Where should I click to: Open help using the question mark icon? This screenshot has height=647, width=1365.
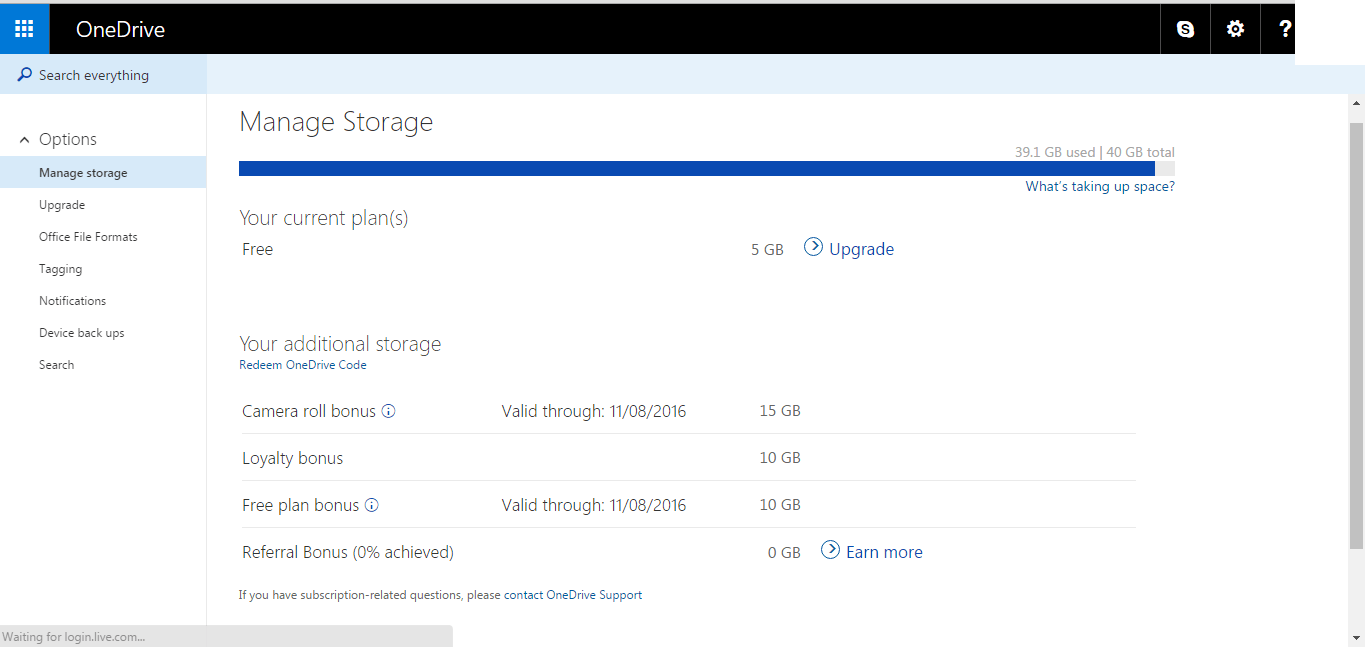click(1283, 28)
